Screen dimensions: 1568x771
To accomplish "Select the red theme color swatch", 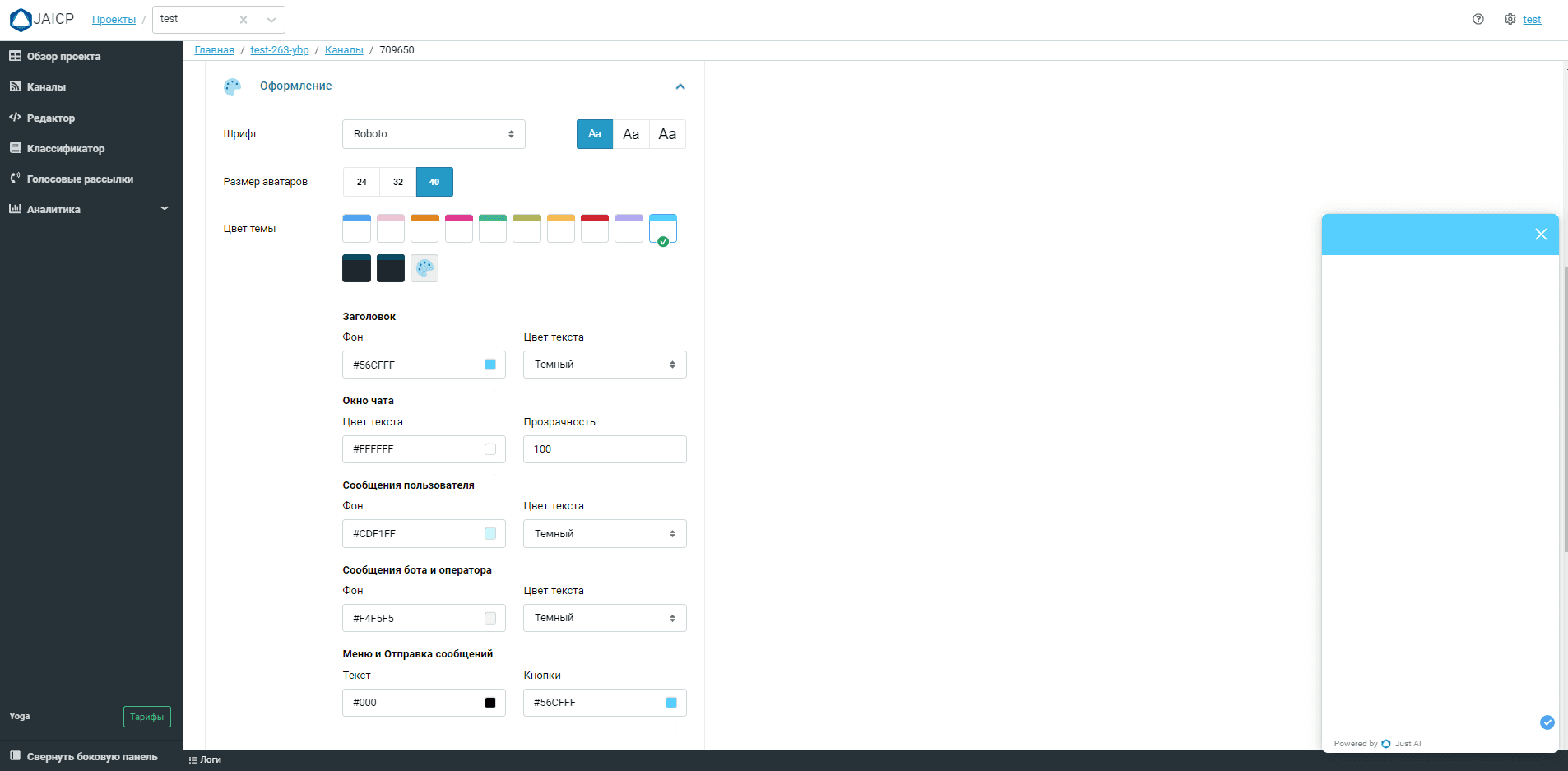I will click(595, 229).
